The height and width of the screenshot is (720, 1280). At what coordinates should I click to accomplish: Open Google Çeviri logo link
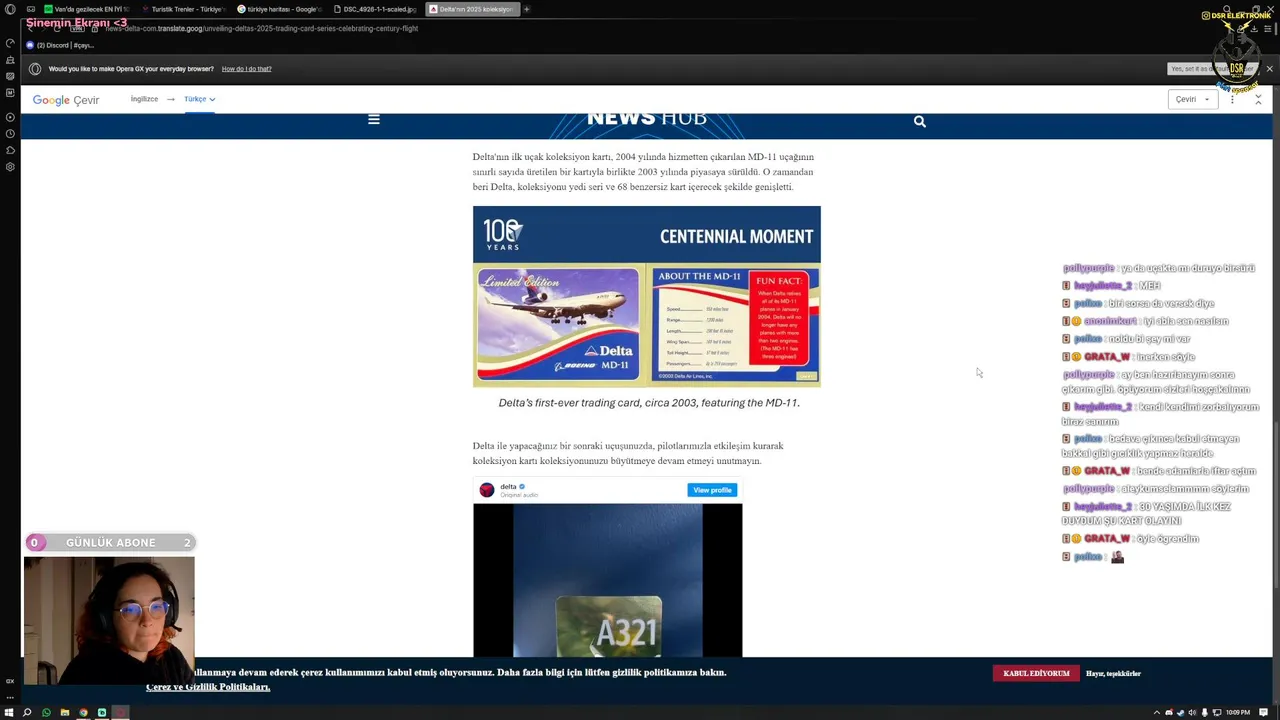click(66, 100)
